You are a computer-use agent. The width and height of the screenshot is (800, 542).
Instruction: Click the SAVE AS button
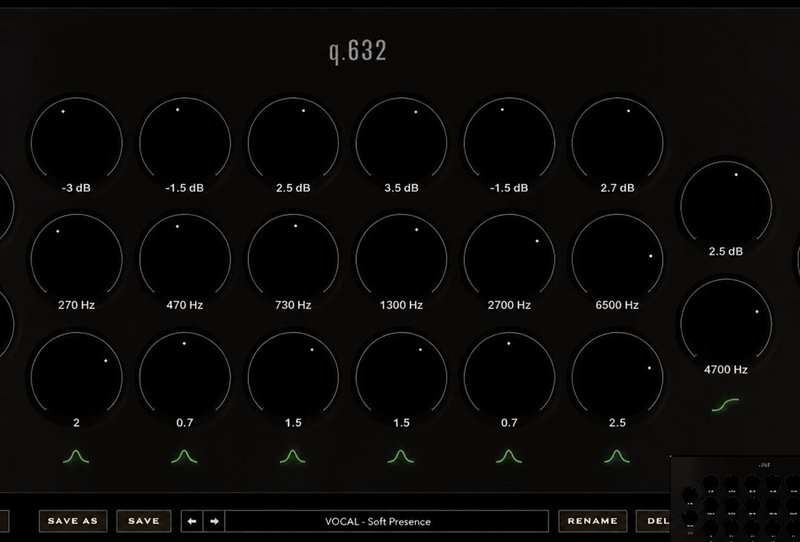pyautogui.click(x=73, y=521)
